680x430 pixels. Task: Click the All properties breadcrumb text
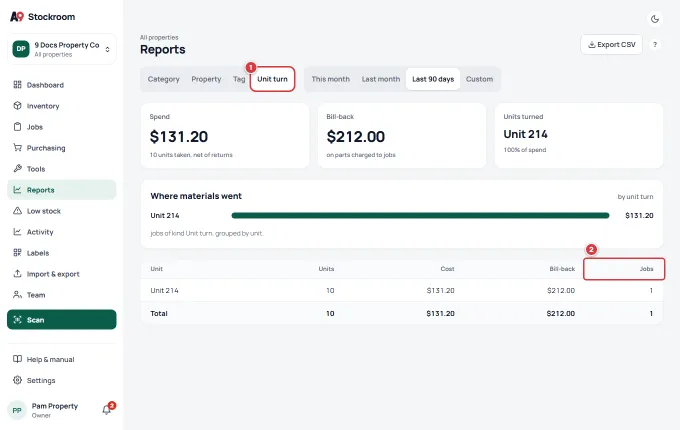159,38
